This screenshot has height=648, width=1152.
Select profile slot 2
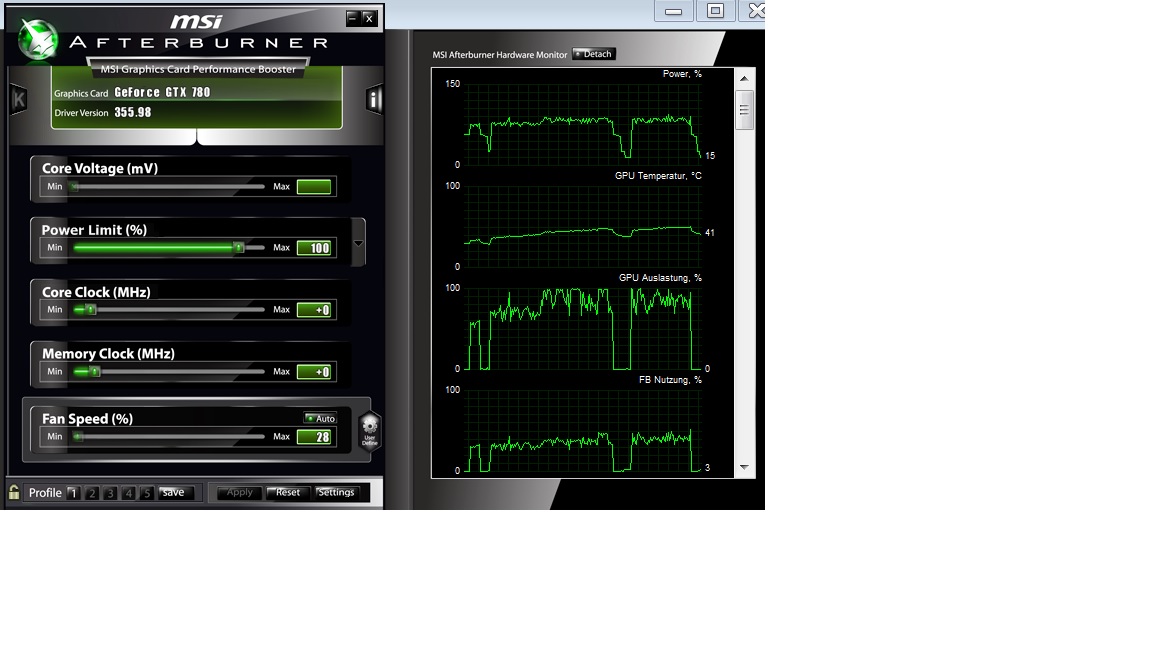click(92, 493)
